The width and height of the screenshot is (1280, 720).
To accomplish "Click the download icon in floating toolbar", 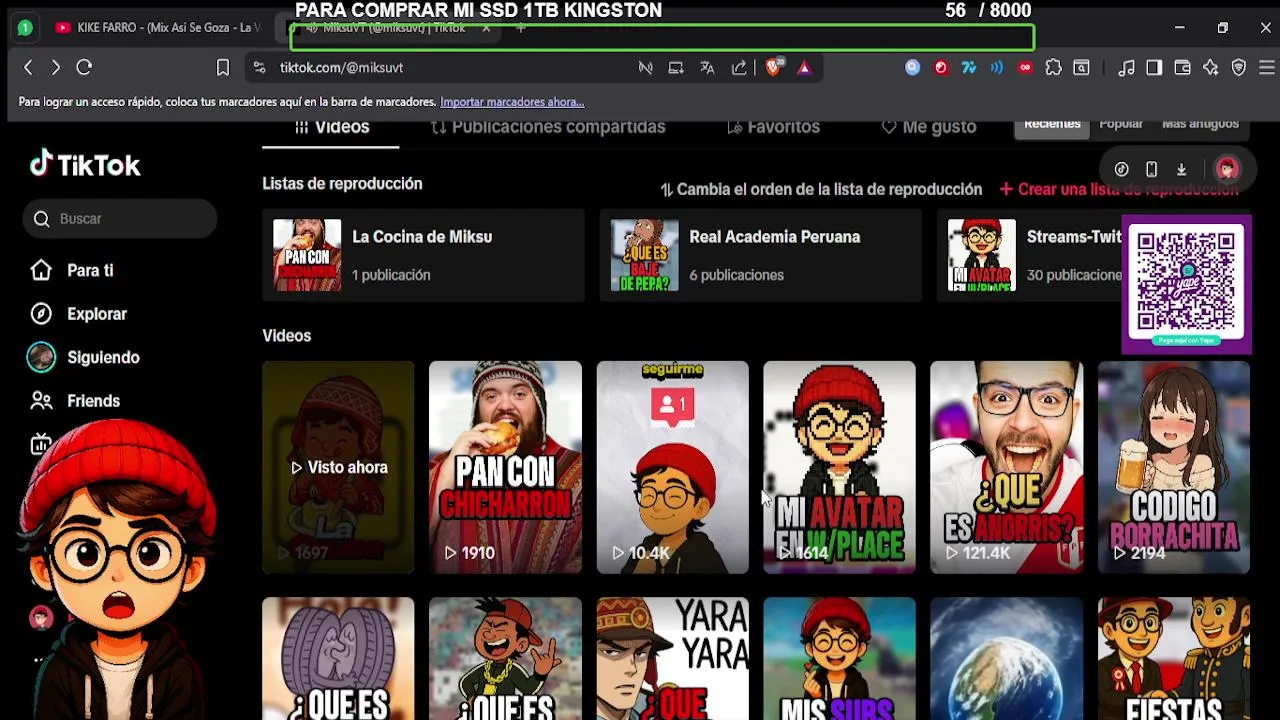I will [1181, 170].
